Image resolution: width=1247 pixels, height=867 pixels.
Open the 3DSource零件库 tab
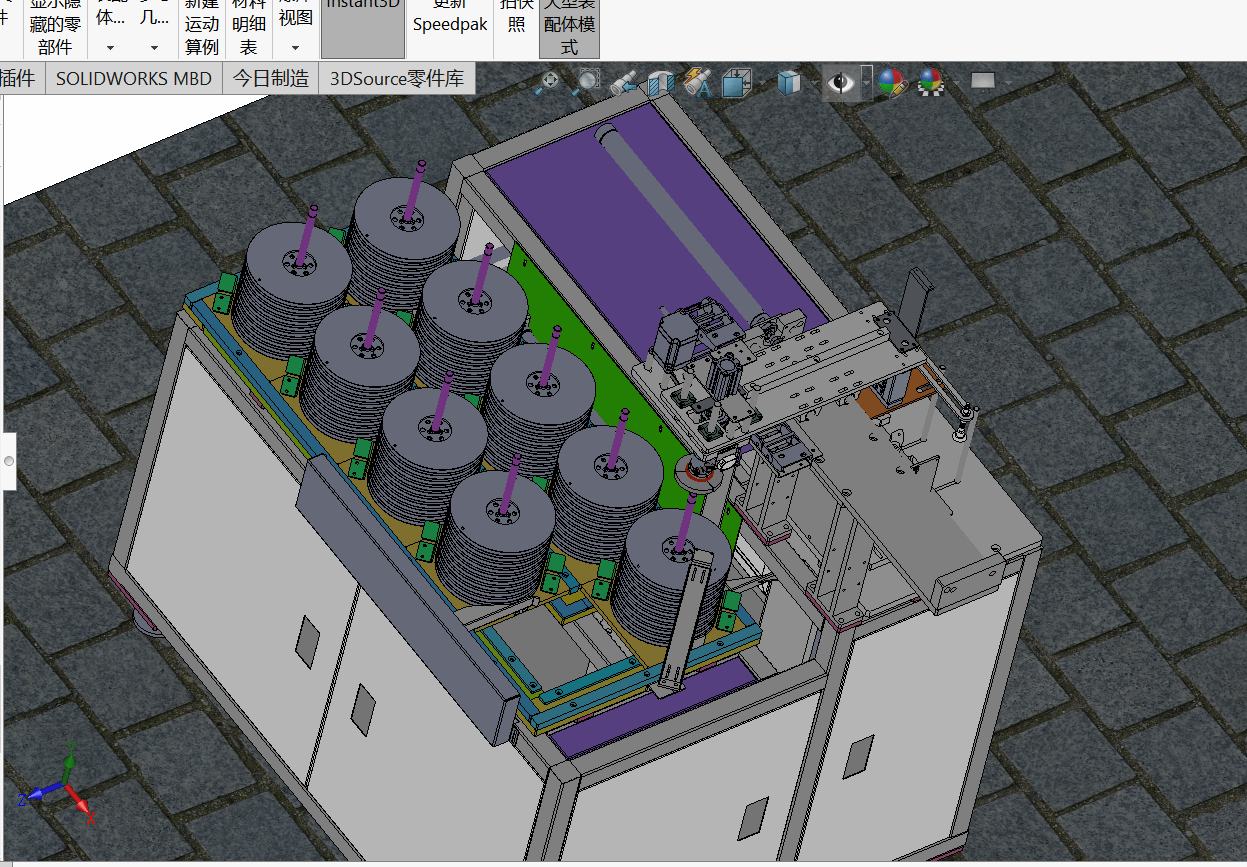397,79
